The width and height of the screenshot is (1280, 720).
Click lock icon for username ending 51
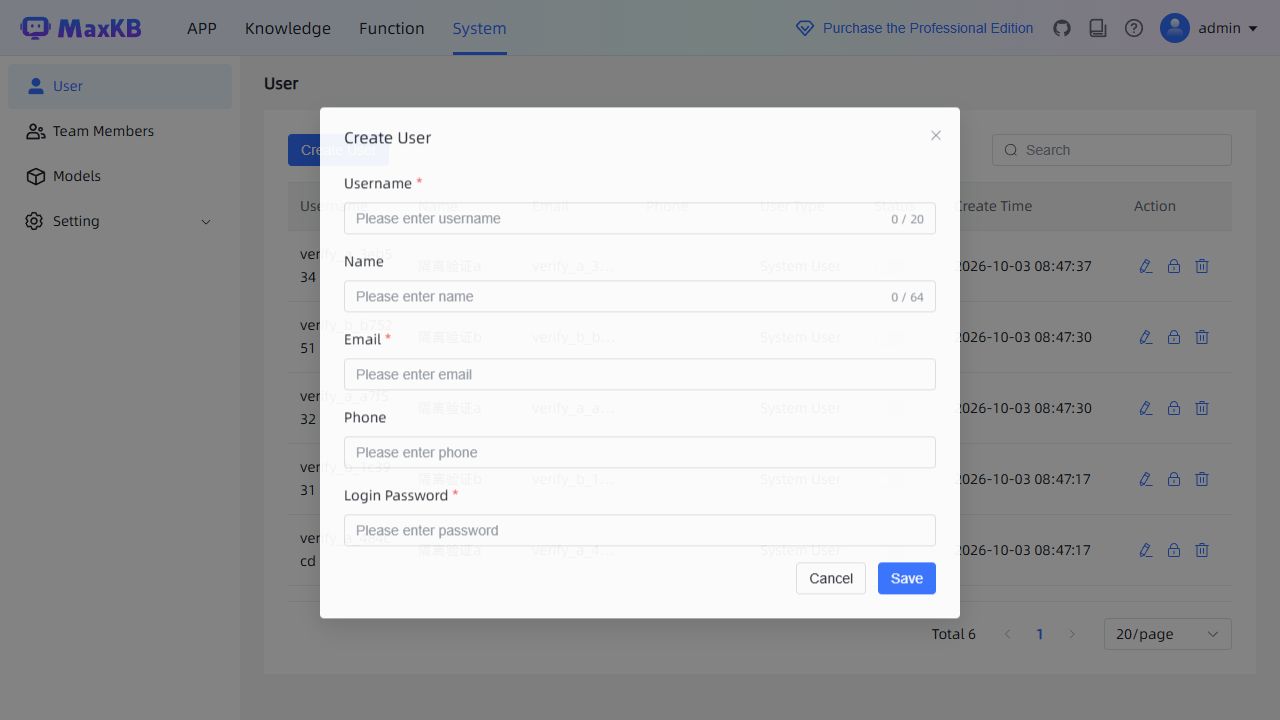pyautogui.click(x=1174, y=337)
